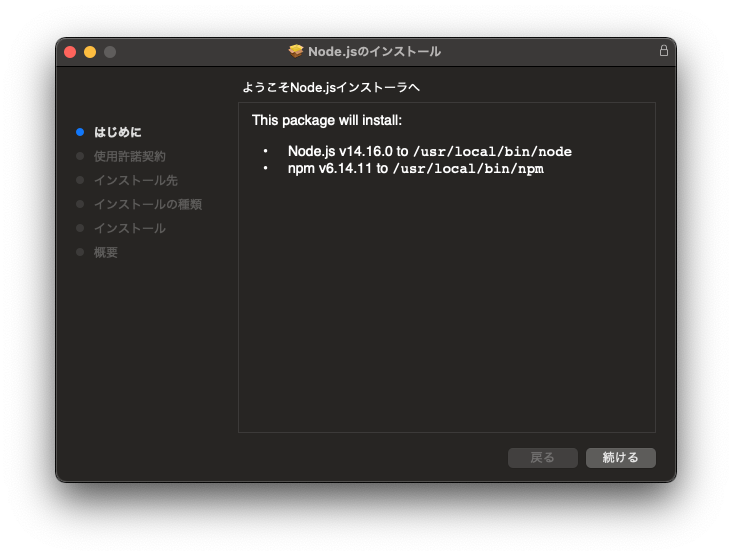Click 'This package will install:' text

[x=327, y=120]
